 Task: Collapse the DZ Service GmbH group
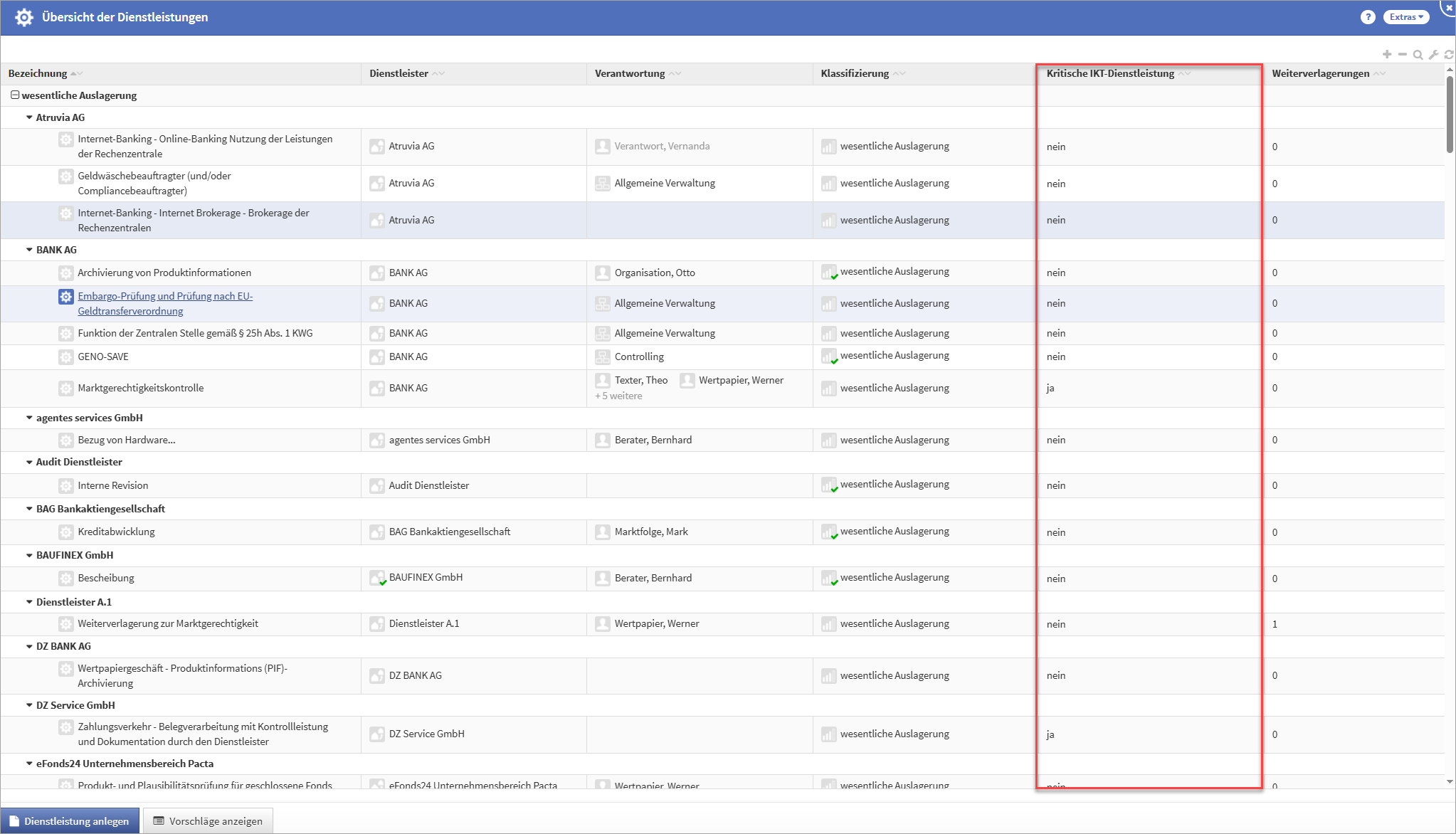pos(29,705)
